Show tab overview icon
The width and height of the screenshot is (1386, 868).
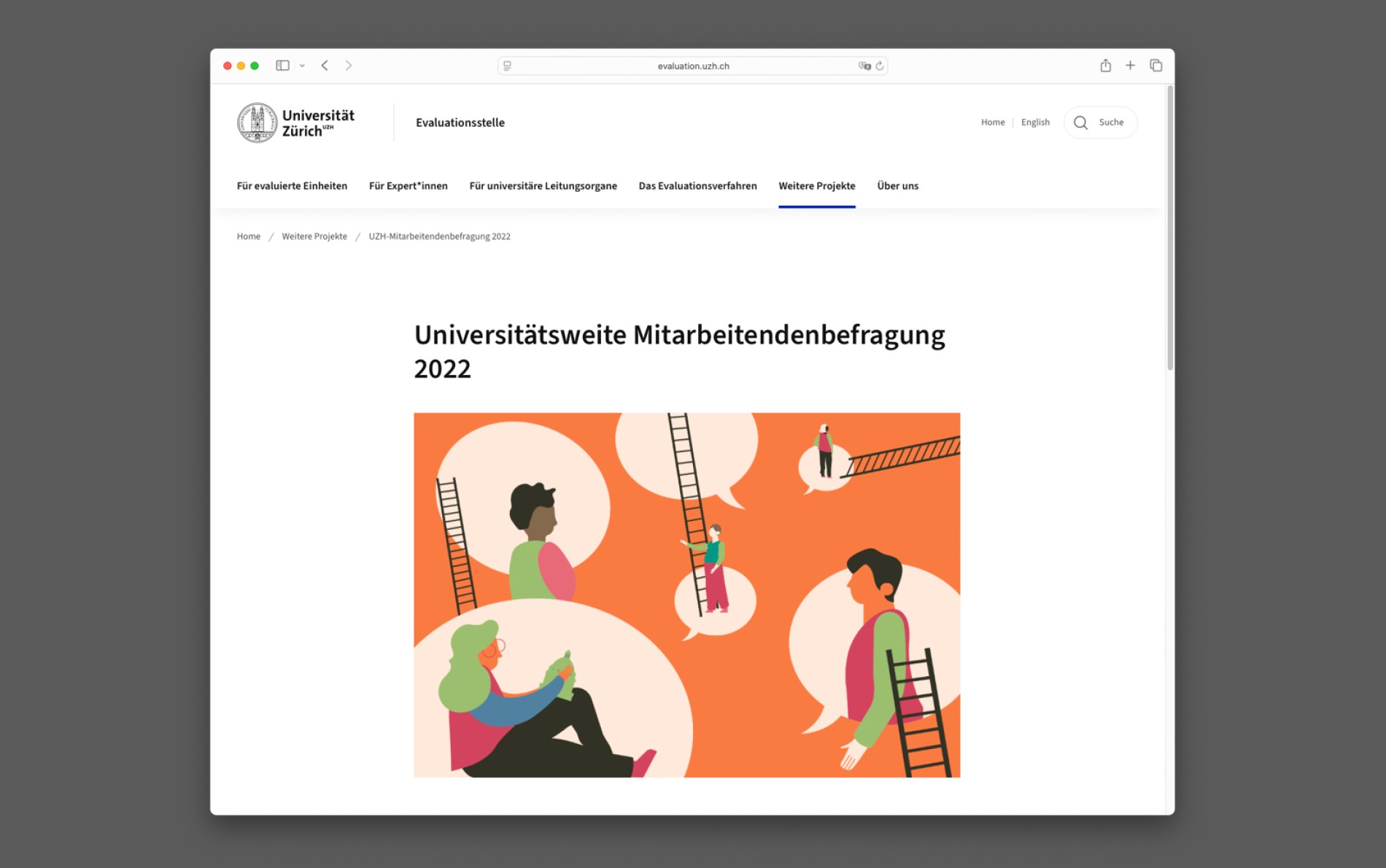point(1155,66)
